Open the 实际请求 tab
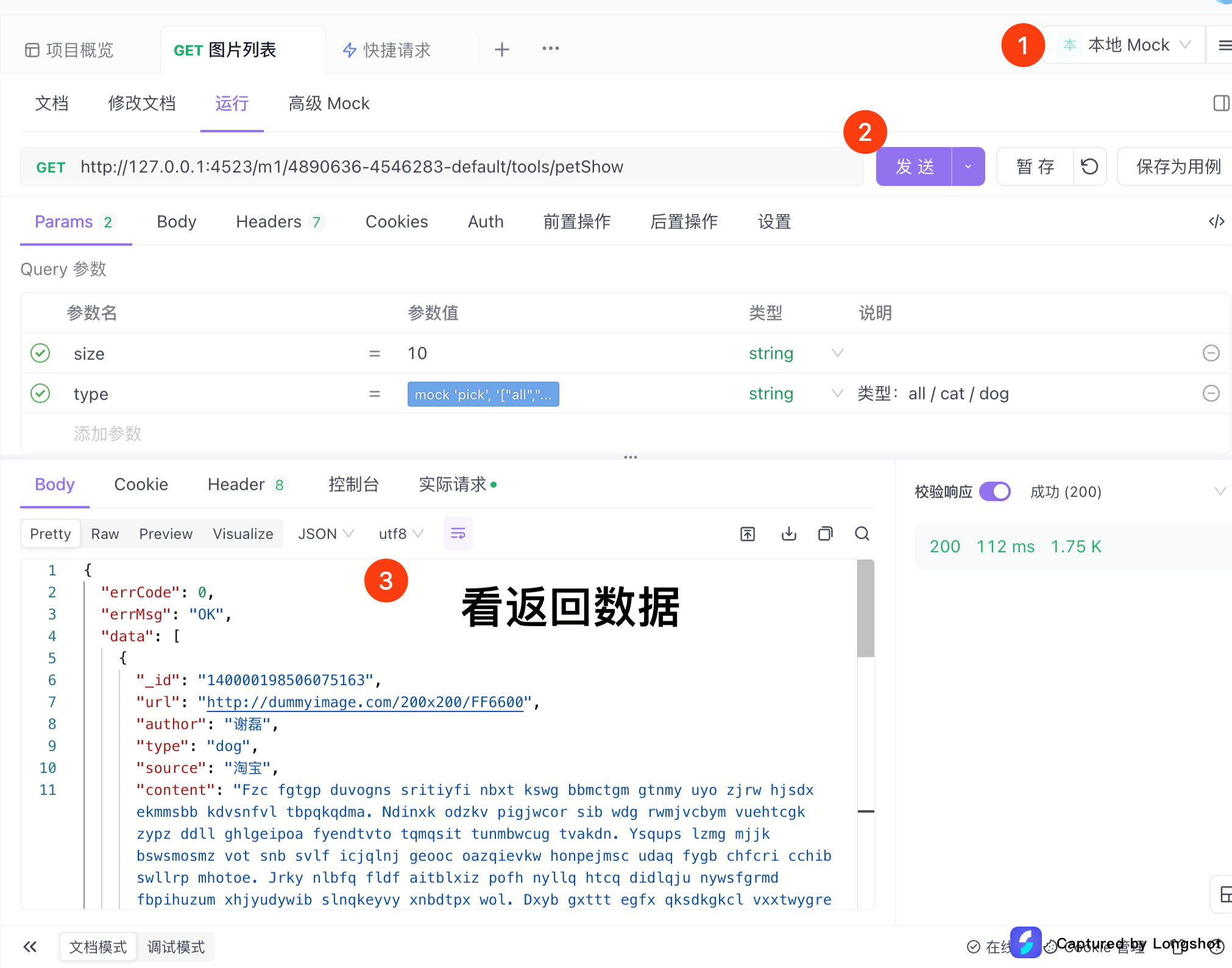 458,485
